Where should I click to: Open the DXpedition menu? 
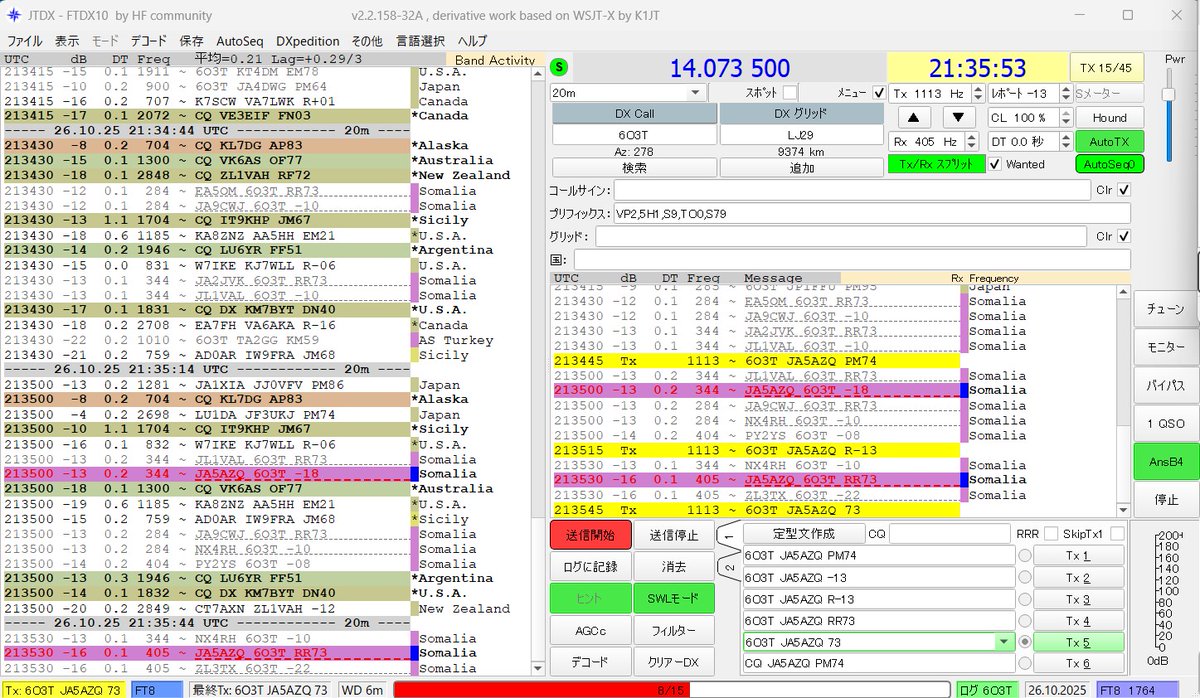(307, 41)
